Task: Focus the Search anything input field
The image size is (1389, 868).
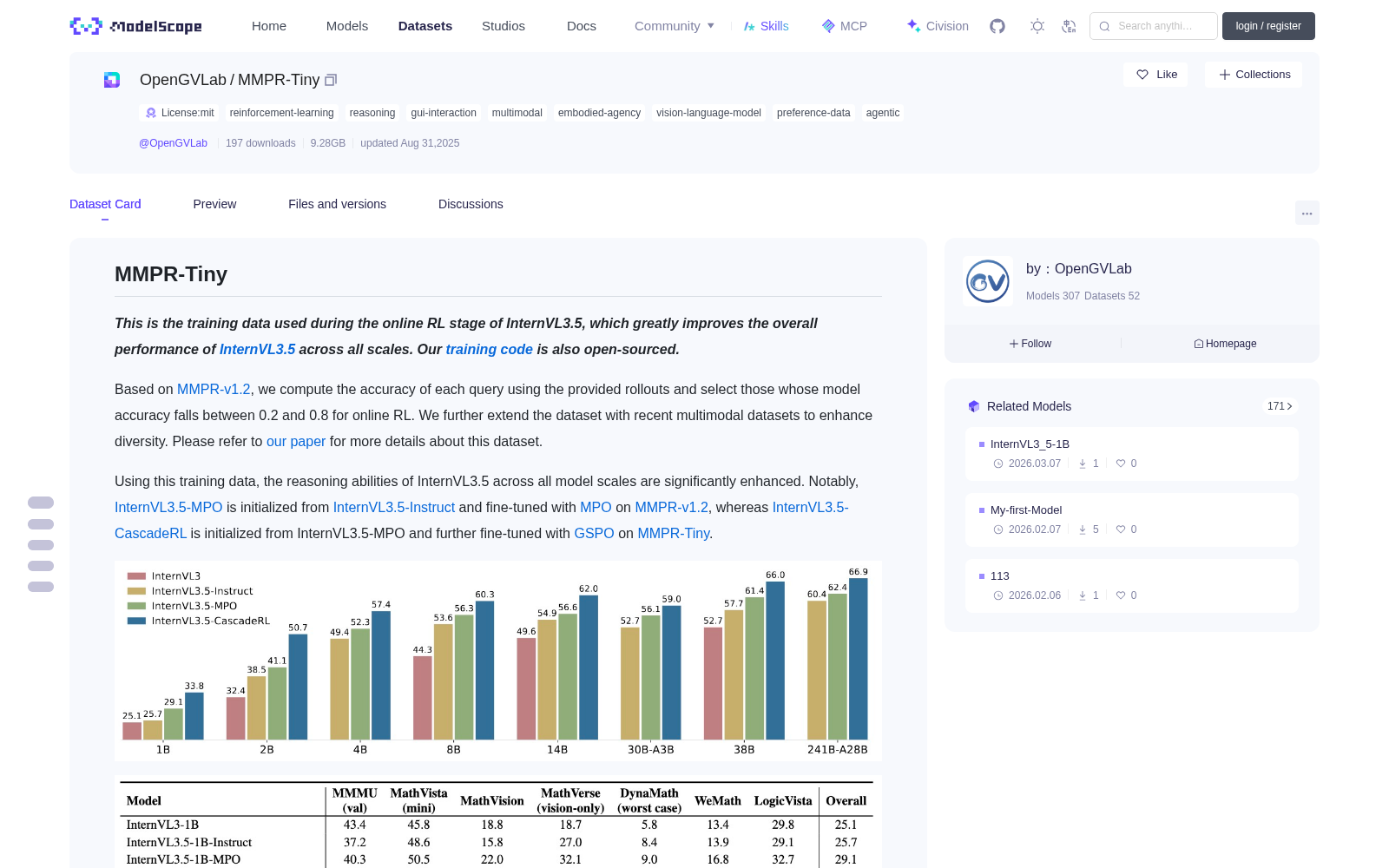Action: point(1154,26)
